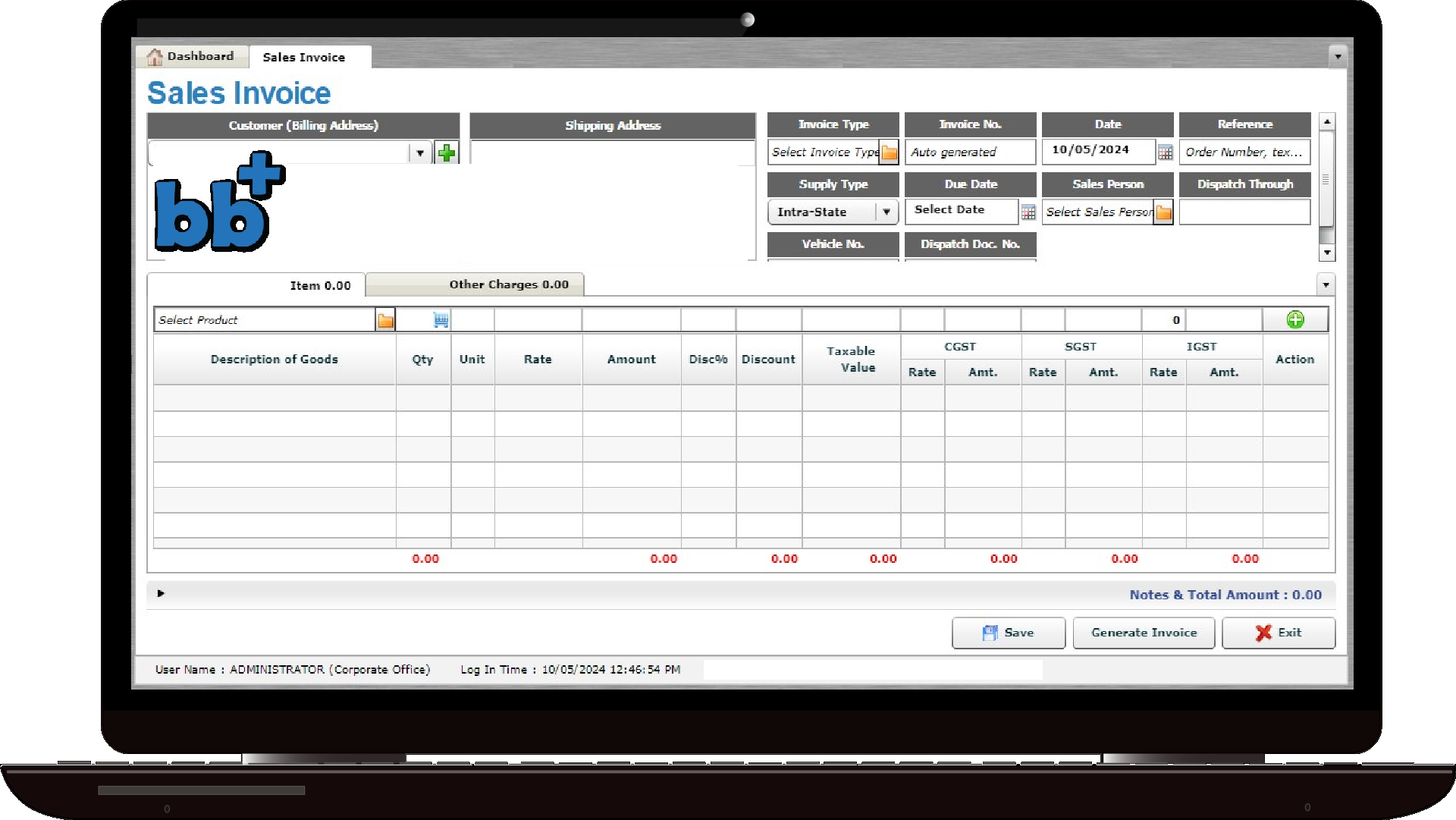Click the Reference order number input field
This screenshot has width=1456, height=820.
(x=1244, y=152)
